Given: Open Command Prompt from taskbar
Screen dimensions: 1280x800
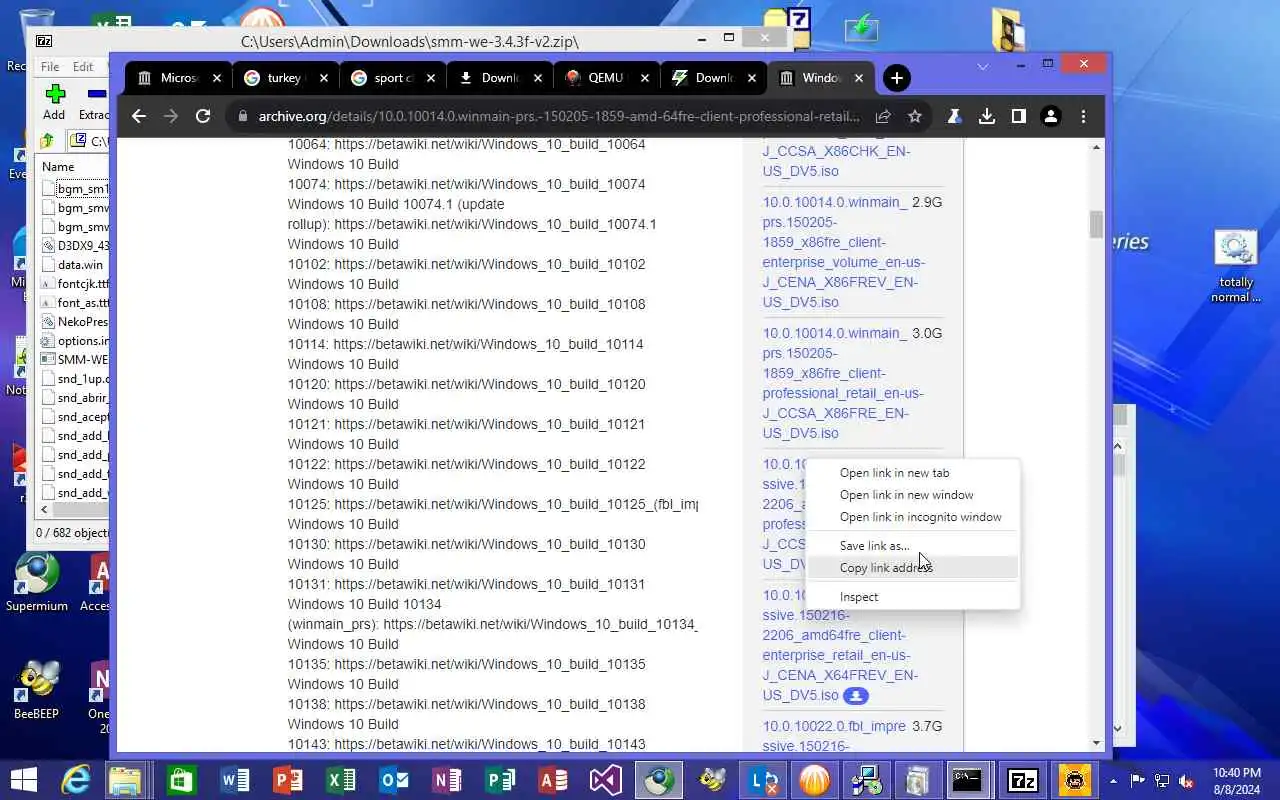Looking at the screenshot, I should (x=967, y=780).
